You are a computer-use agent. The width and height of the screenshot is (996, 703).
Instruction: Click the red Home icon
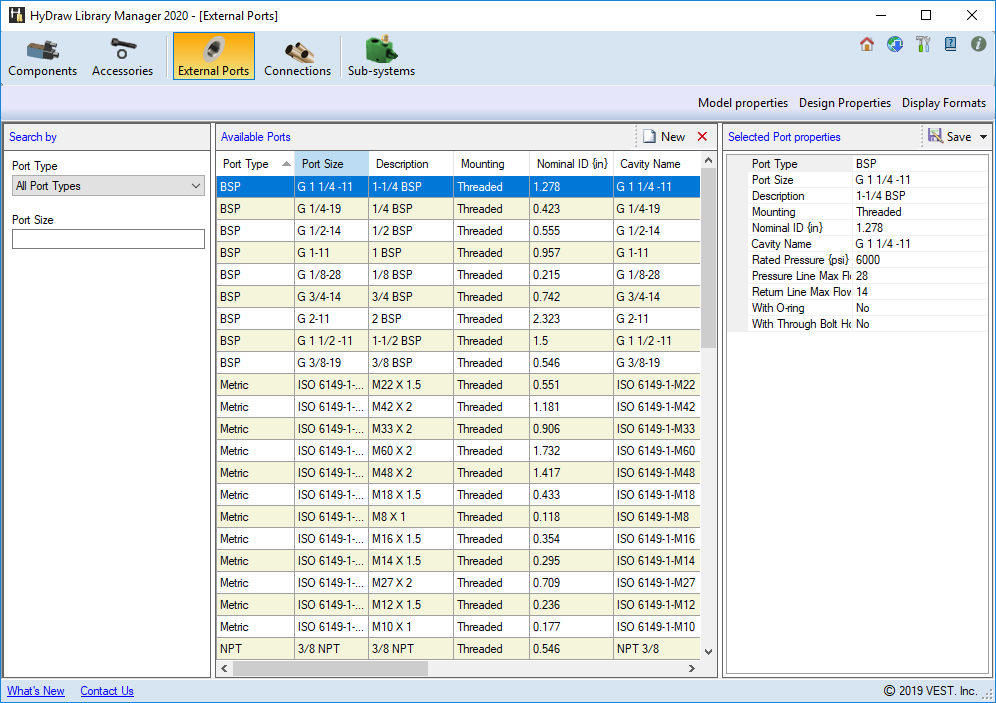tap(867, 44)
